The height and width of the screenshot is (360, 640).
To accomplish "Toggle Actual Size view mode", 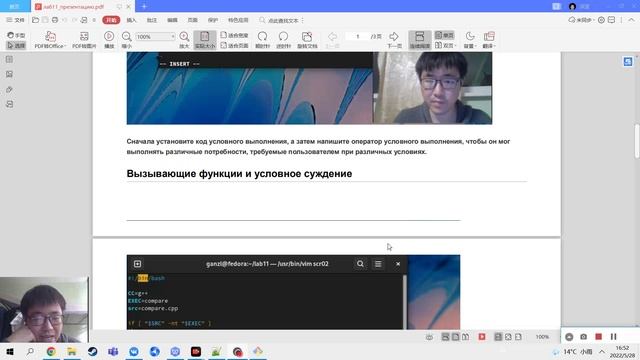I will [205, 40].
